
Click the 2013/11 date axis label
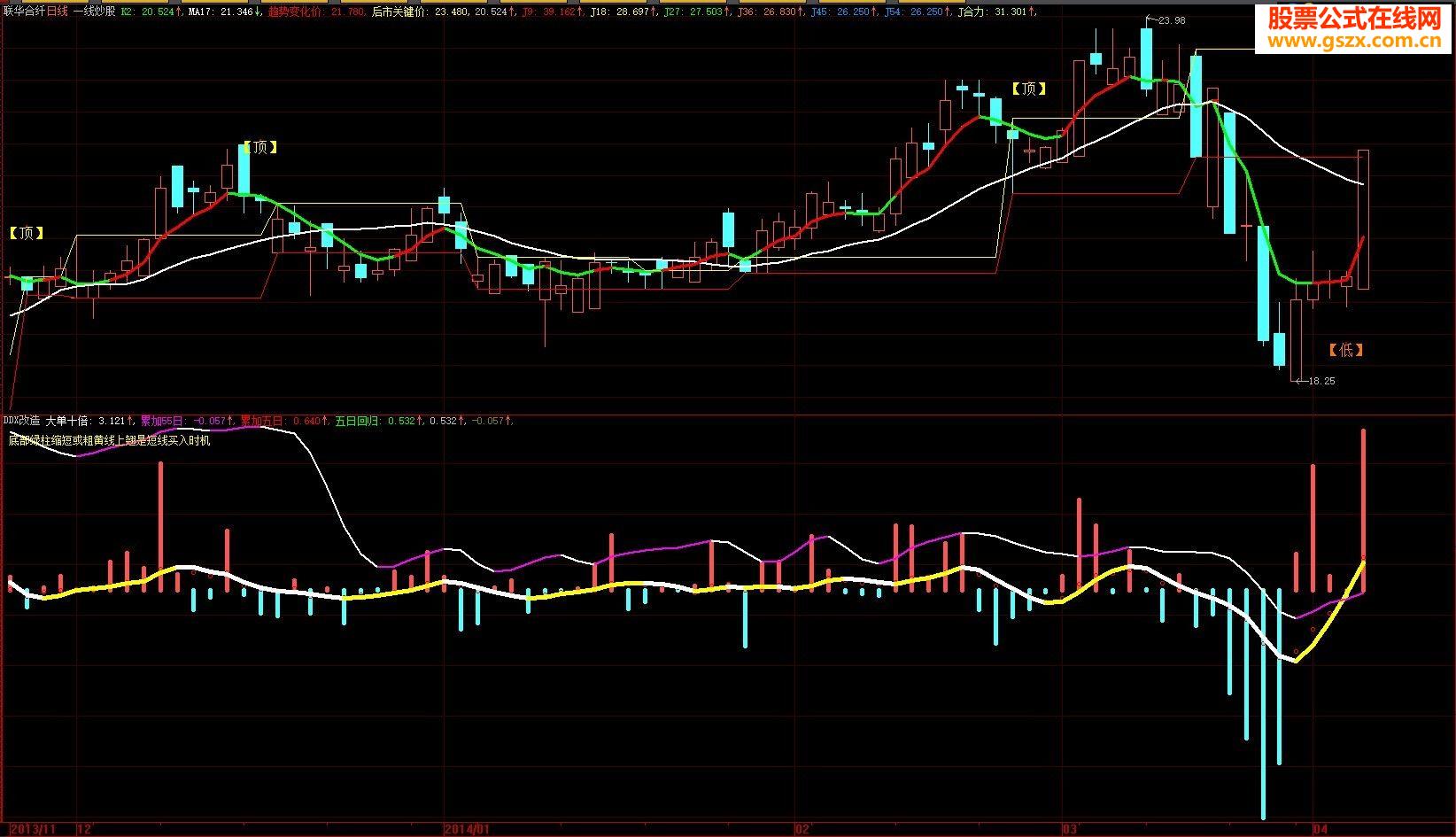click(x=34, y=830)
